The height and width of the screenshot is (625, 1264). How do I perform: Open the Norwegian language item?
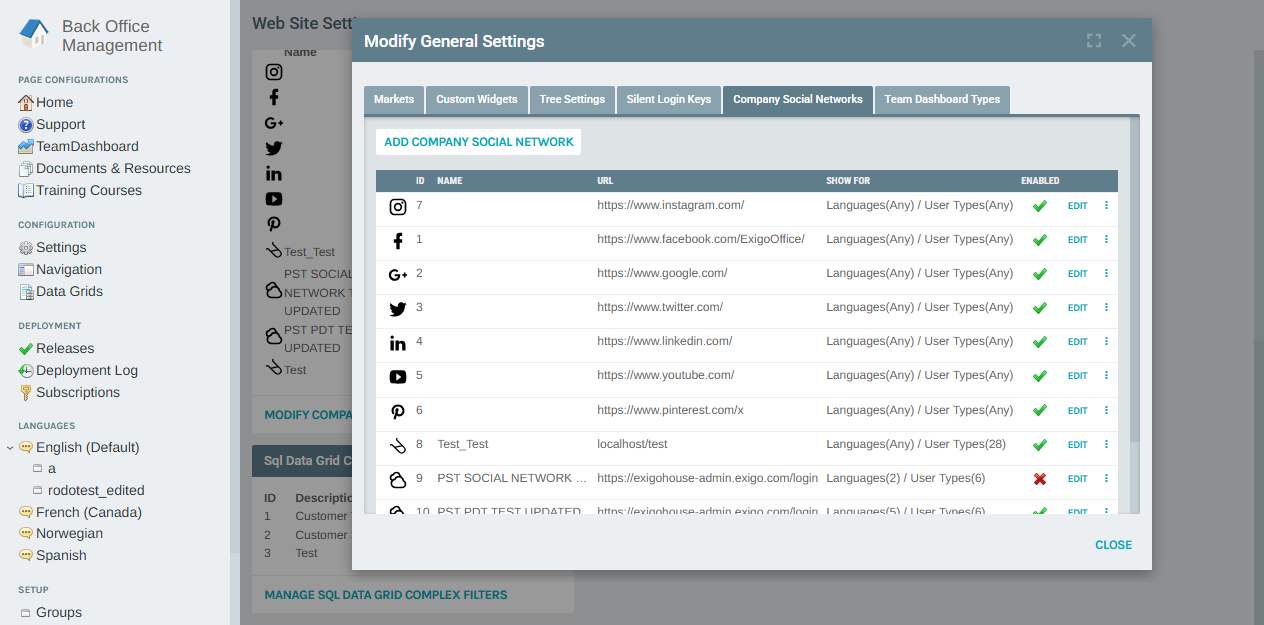click(69, 534)
